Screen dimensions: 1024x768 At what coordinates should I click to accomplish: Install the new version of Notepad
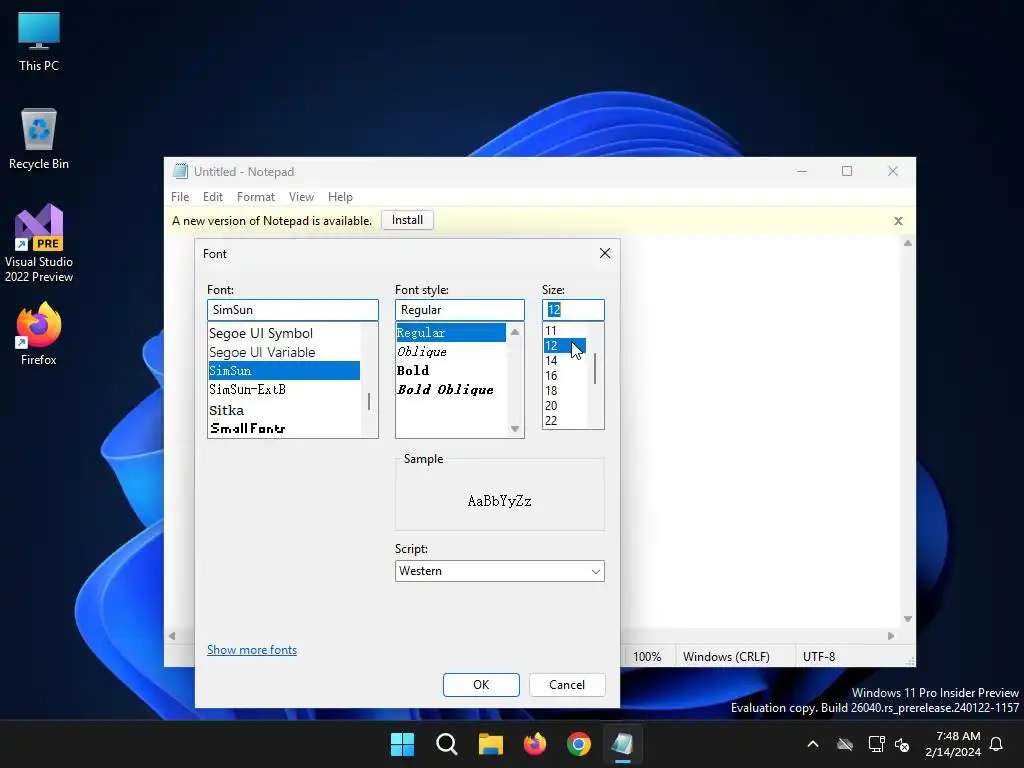[408, 220]
